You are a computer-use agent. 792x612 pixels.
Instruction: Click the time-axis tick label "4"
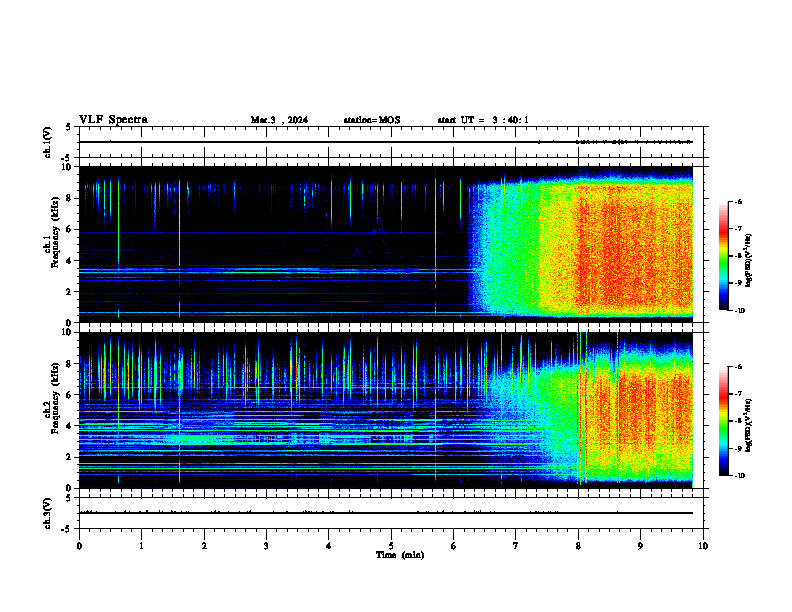[329, 546]
